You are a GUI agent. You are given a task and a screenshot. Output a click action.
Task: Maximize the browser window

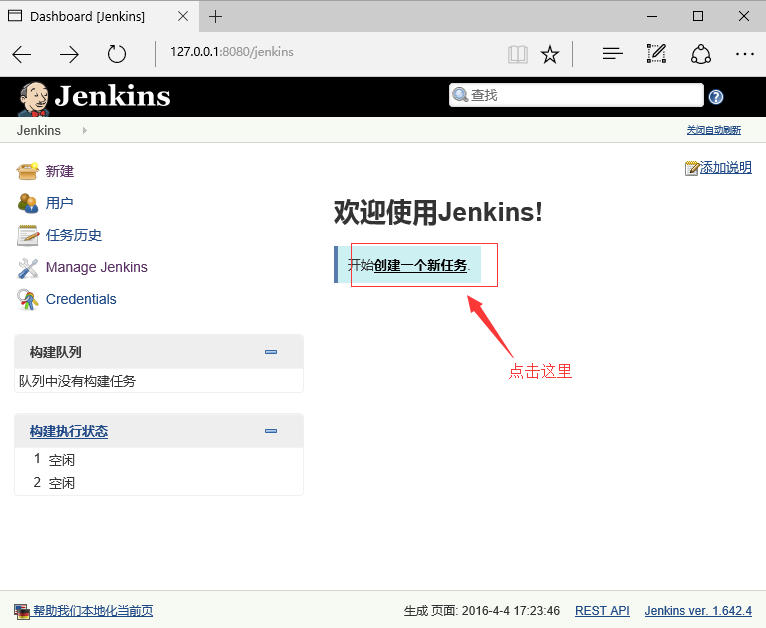[698, 16]
